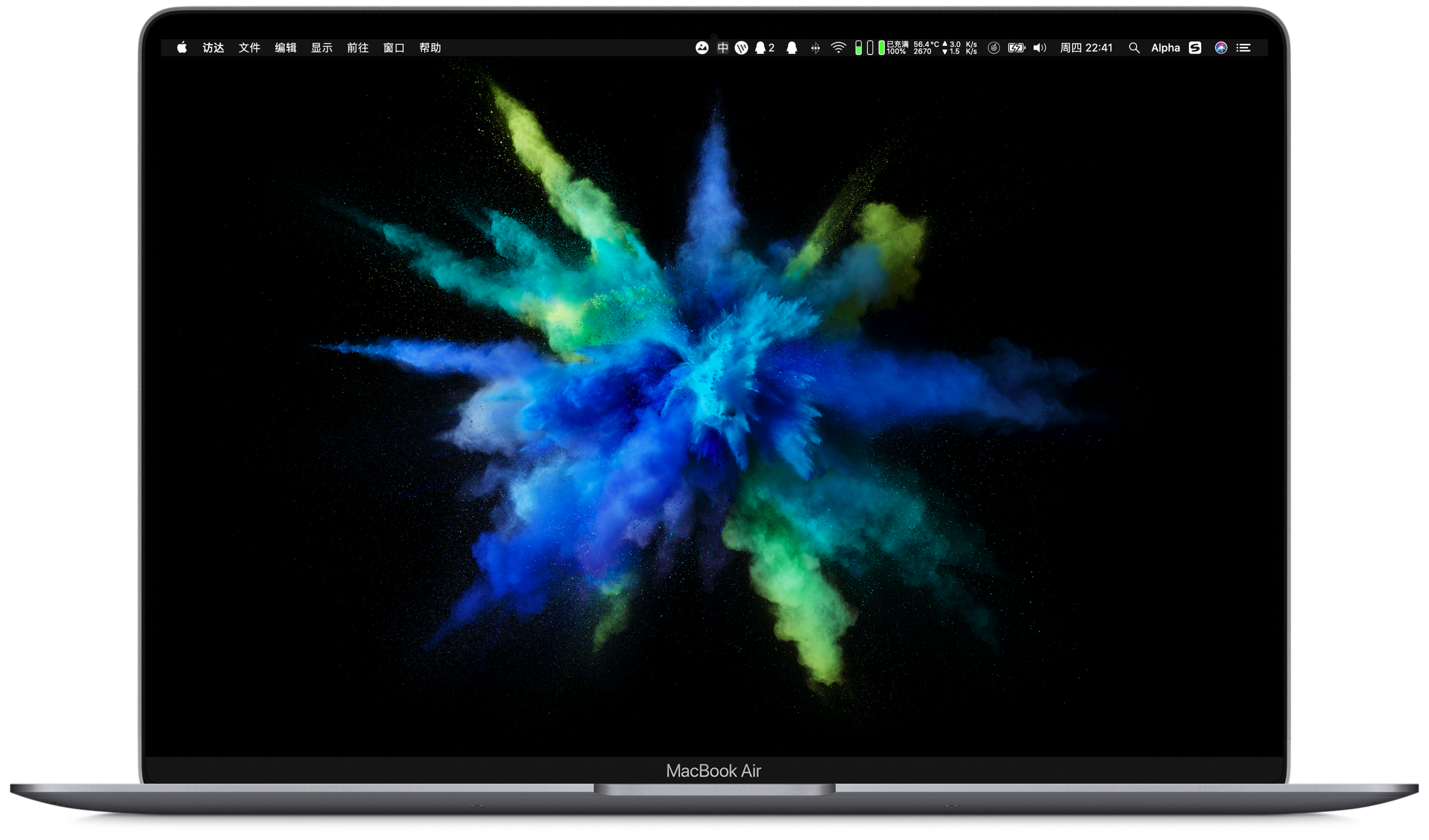Screen dimensions: 1429x840
Task: Open the volume speaker control
Action: (x=1039, y=48)
